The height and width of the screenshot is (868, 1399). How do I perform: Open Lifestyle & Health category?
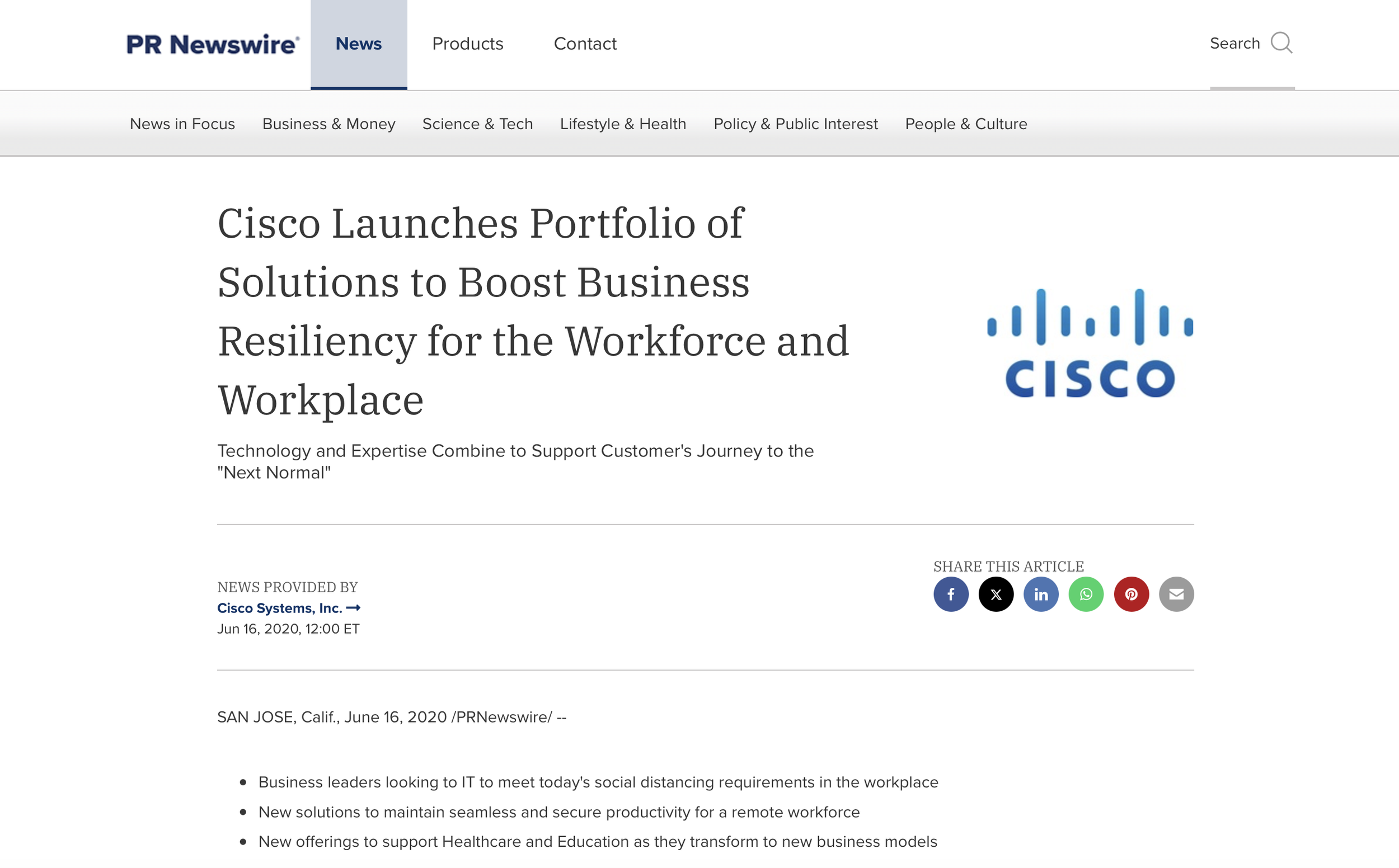623,124
